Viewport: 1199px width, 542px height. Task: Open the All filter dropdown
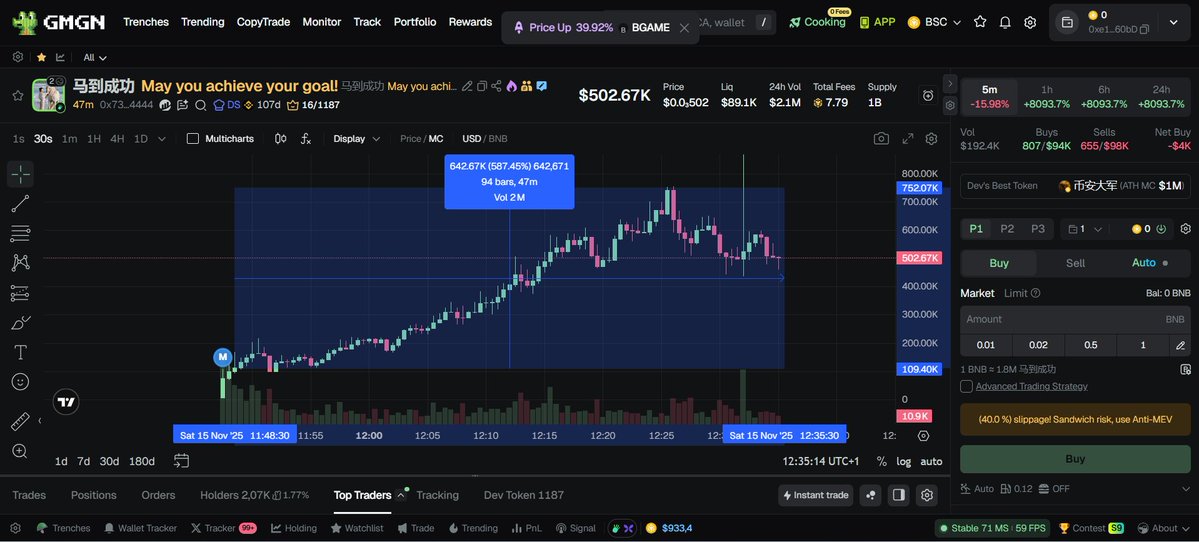pos(95,57)
